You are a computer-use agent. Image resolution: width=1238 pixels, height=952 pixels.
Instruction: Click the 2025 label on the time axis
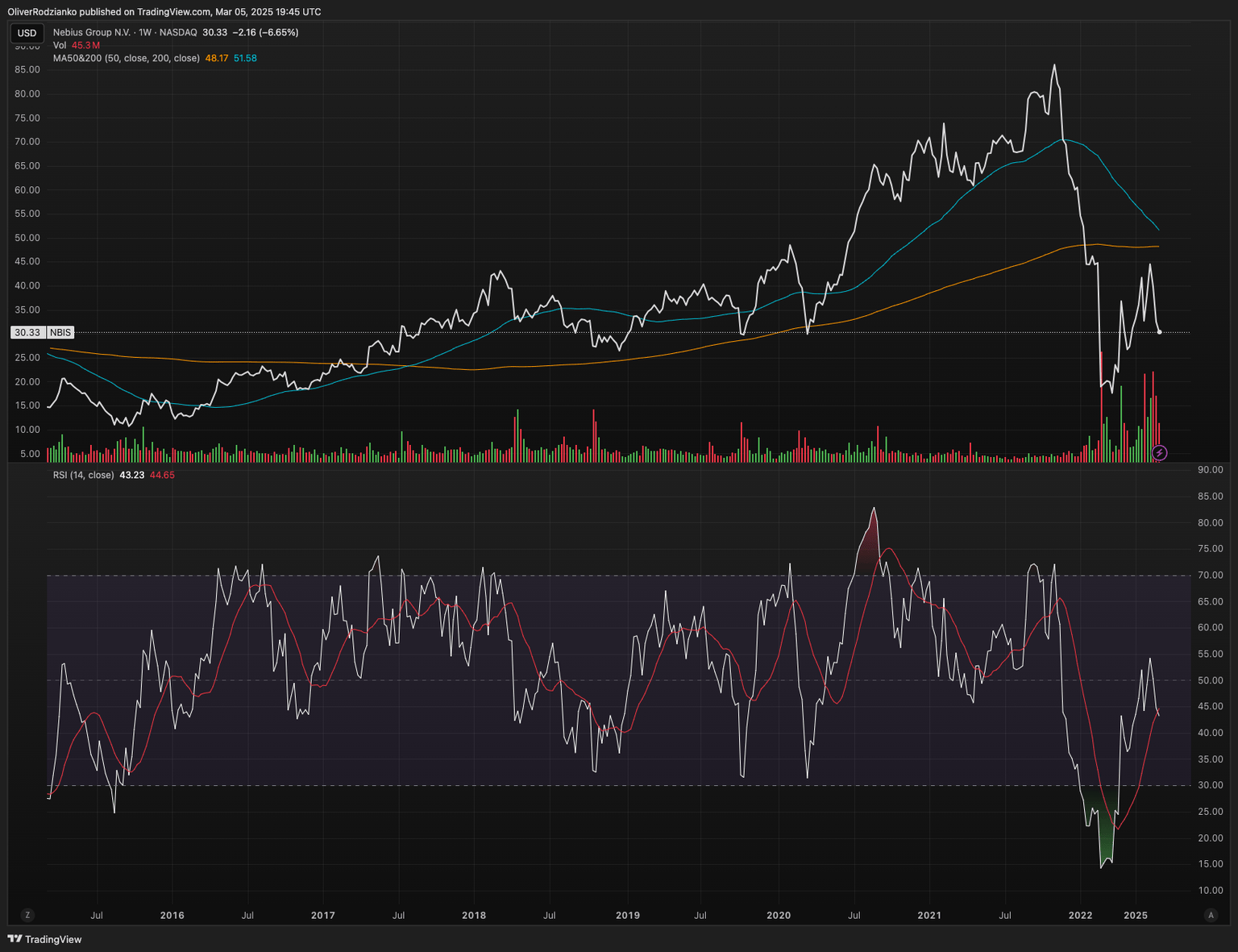click(x=1136, y=915)
